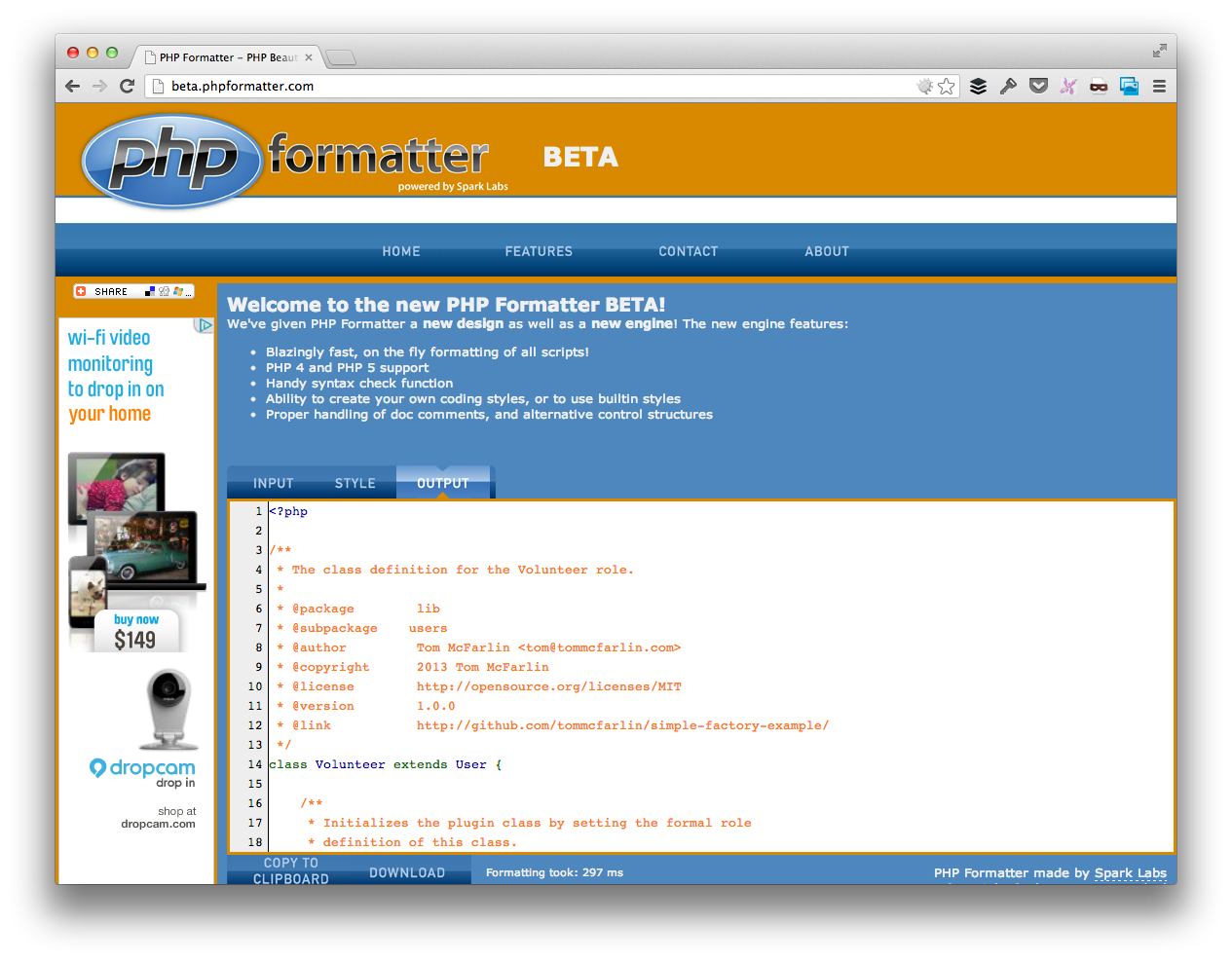Follow the Spark Labs footer link
The width and height of the screenshot is (1232, 961).
1130,872
